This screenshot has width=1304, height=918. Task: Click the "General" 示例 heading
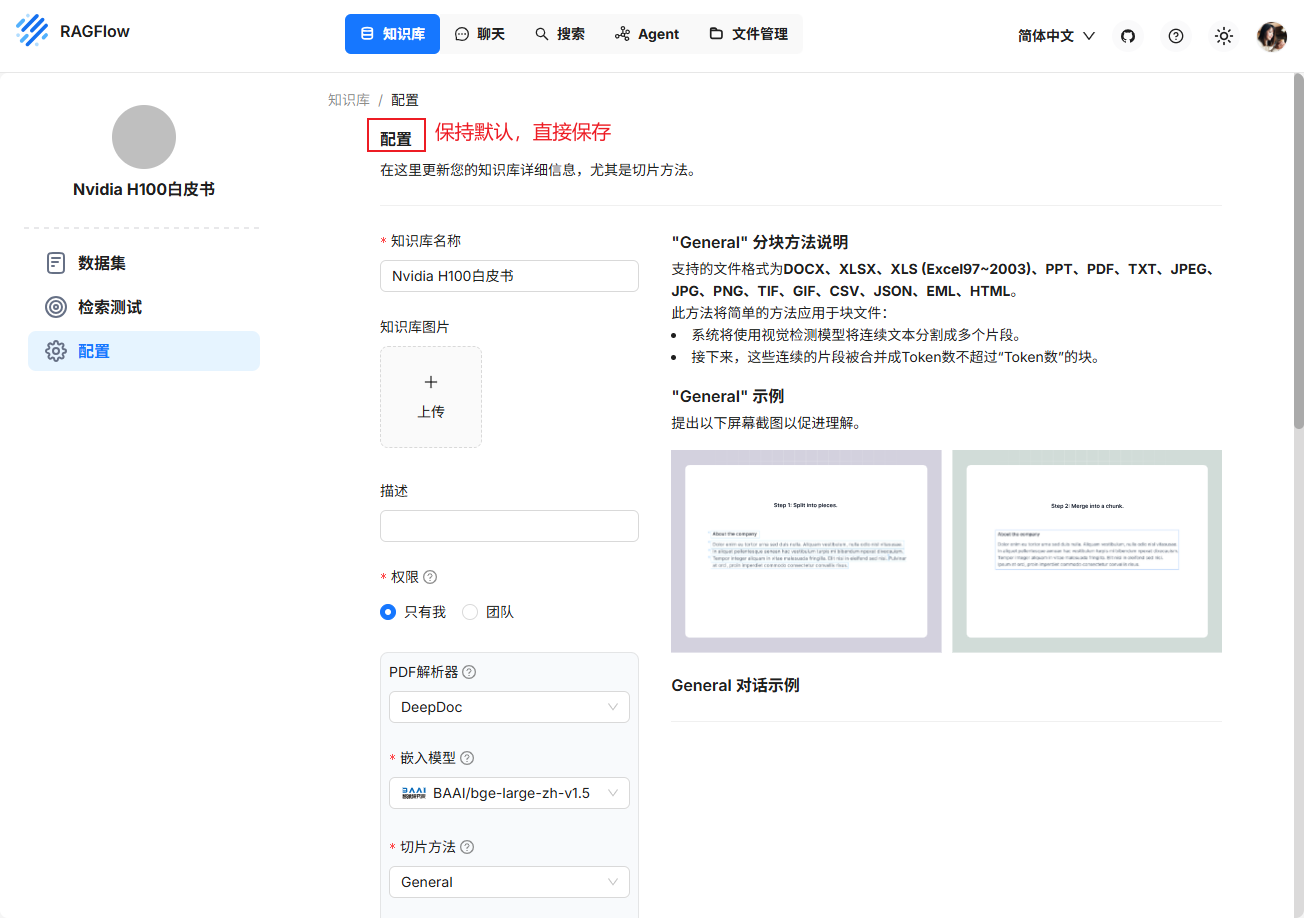pos(728,396)
